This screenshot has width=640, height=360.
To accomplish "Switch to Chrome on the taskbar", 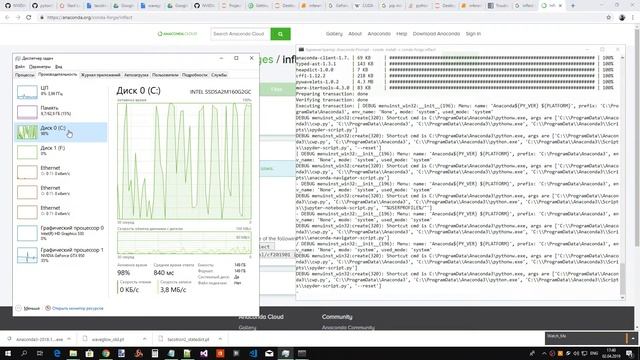I will point(106,353).
